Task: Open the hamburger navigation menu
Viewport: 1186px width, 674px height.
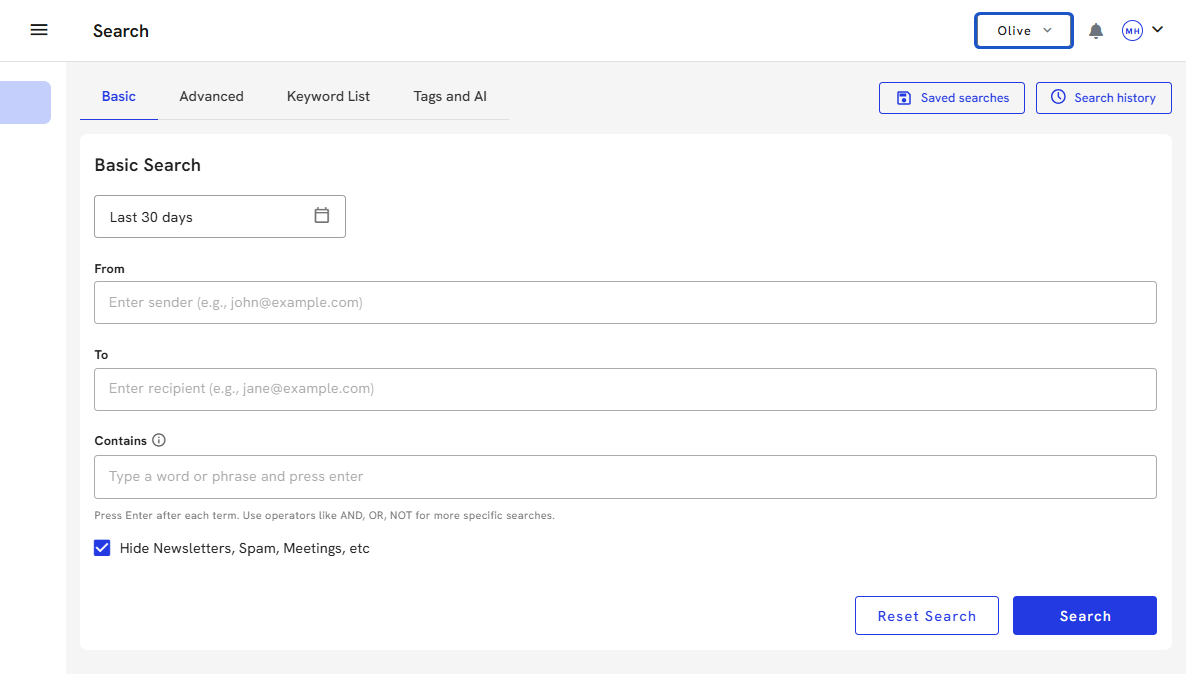Action: point(39,30)
